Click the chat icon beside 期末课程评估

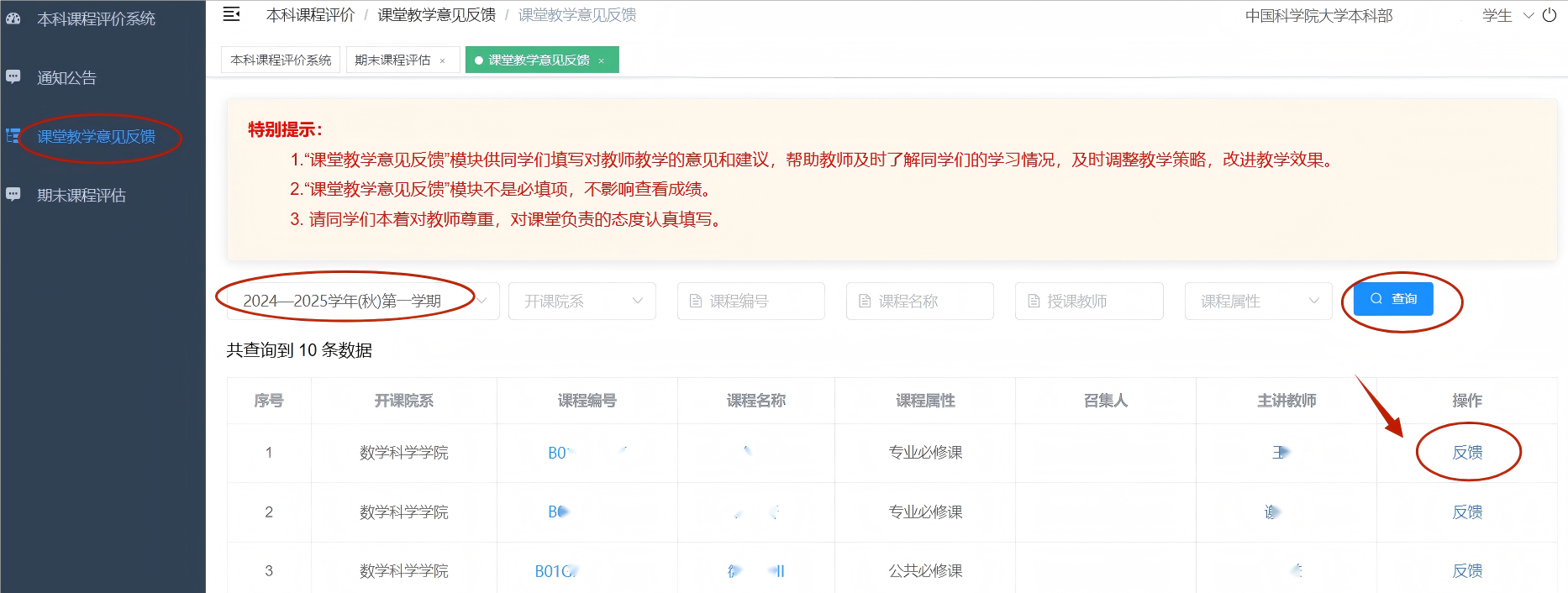[13, 194]
